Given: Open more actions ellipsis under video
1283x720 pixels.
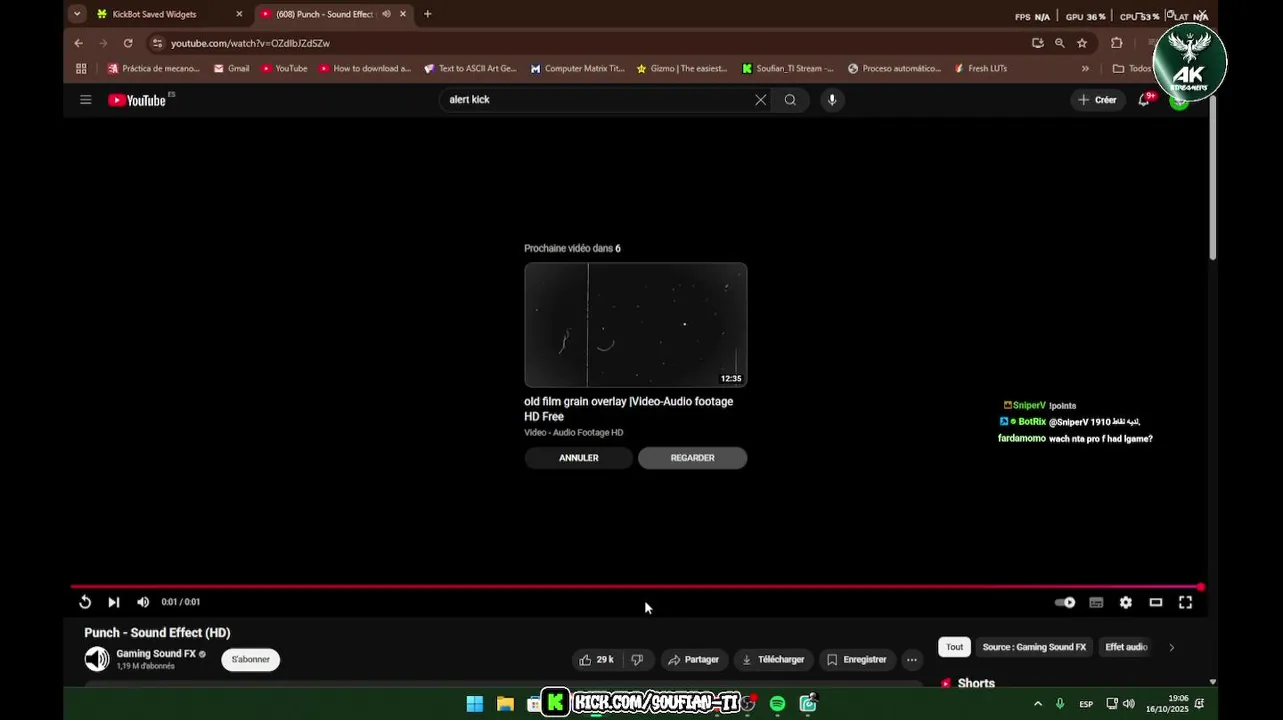Looking at the screenshot, I should (x=912, y=660).
